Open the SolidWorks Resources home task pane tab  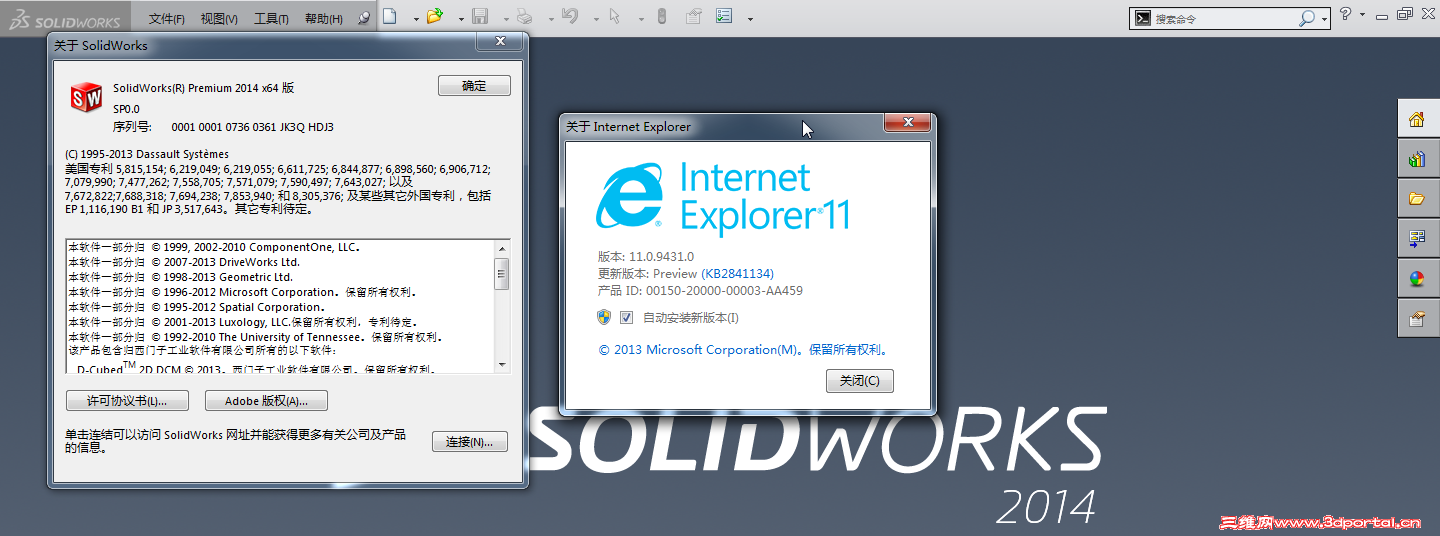[x=1417, y=119]
